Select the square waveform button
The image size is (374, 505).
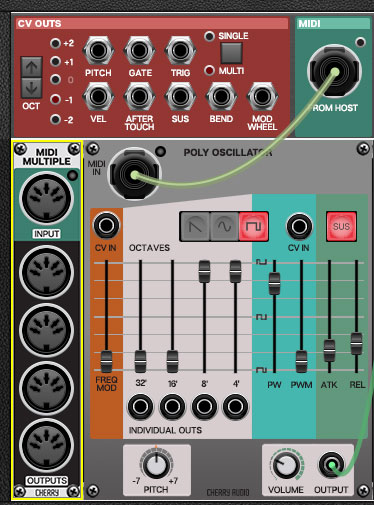[x=253, y=227]
